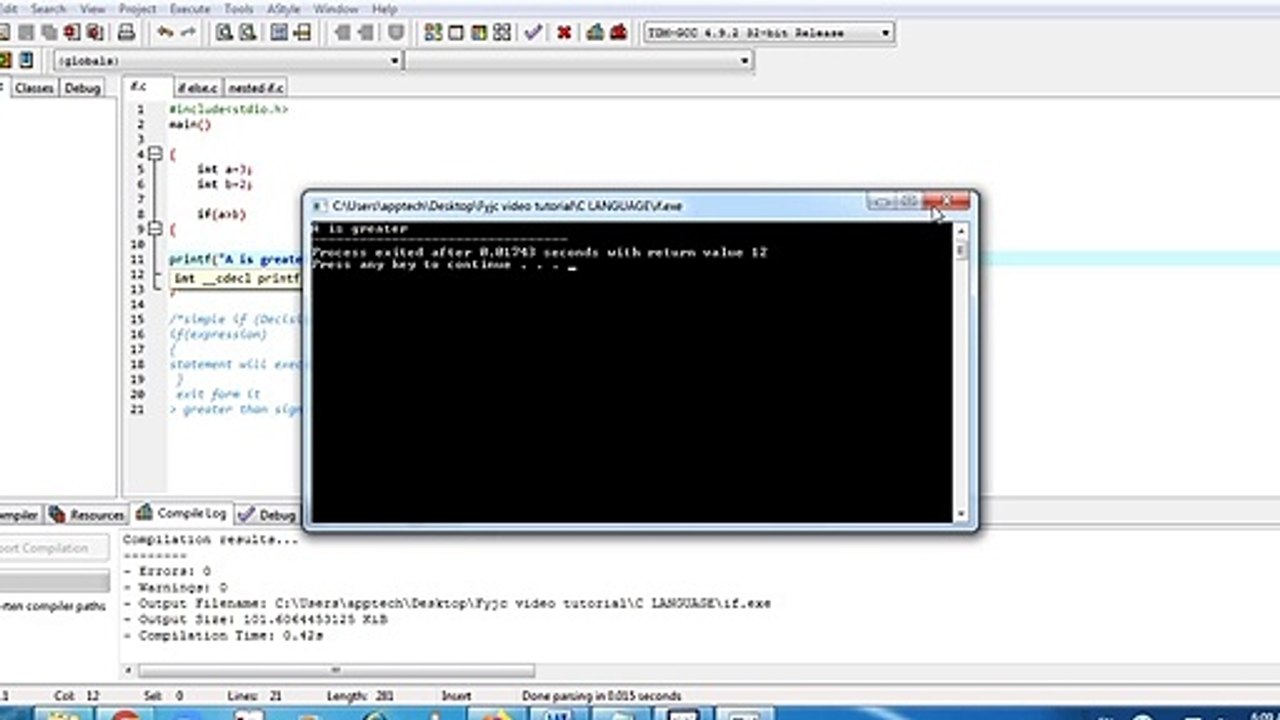This screenshot has width=1280, height=720.
Task: Click the 'main()' code line
Action: click(x=190, y=124)
